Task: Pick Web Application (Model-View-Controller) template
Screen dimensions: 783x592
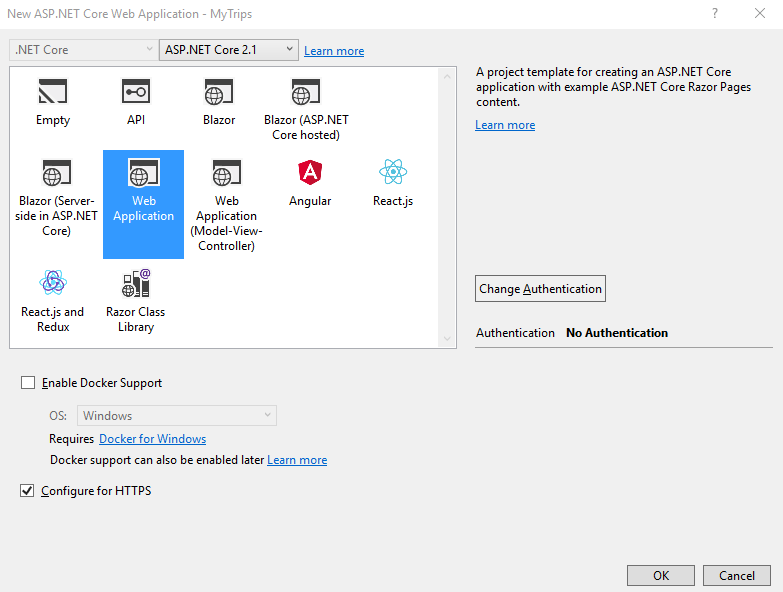Action: point(226,206)
